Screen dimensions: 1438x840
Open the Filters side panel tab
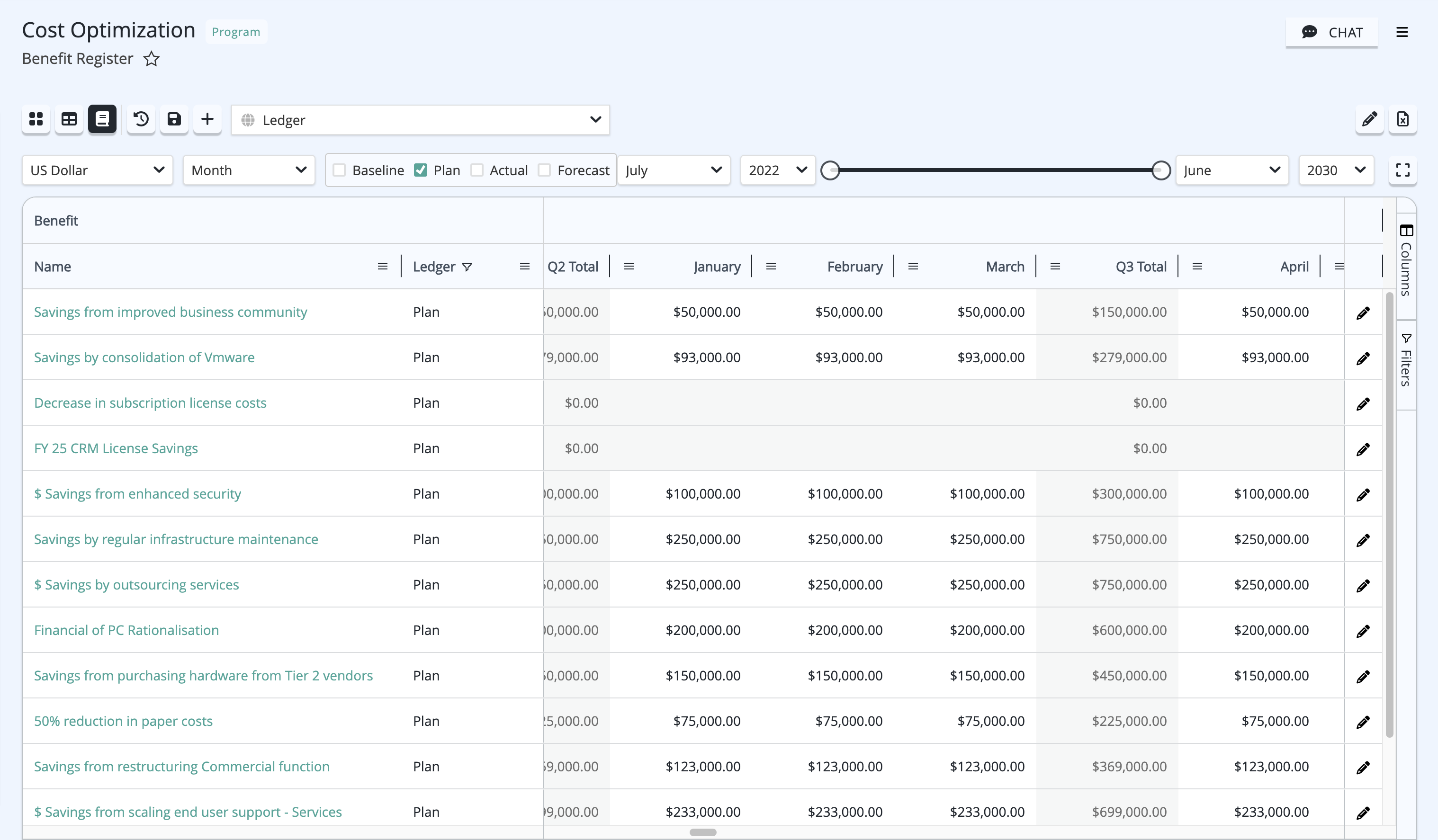[x=1406, y=361]
